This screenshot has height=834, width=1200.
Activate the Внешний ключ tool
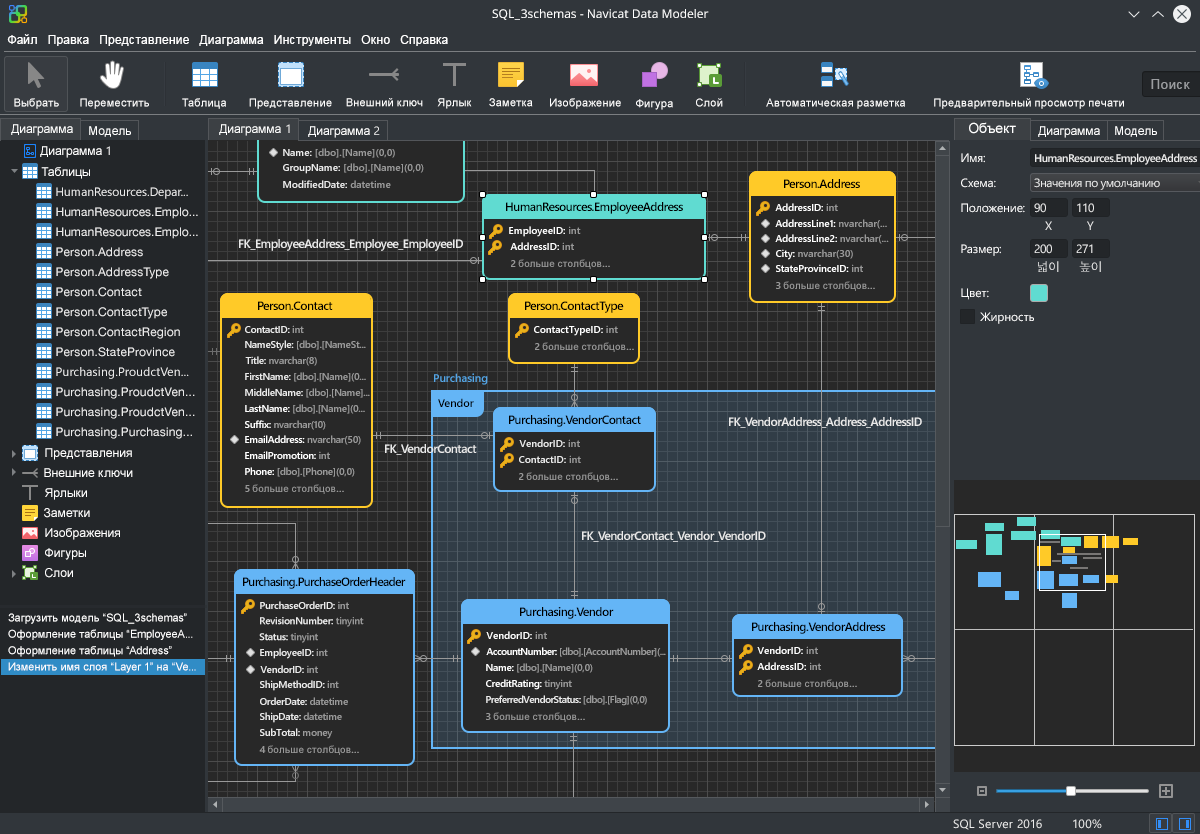383,83
